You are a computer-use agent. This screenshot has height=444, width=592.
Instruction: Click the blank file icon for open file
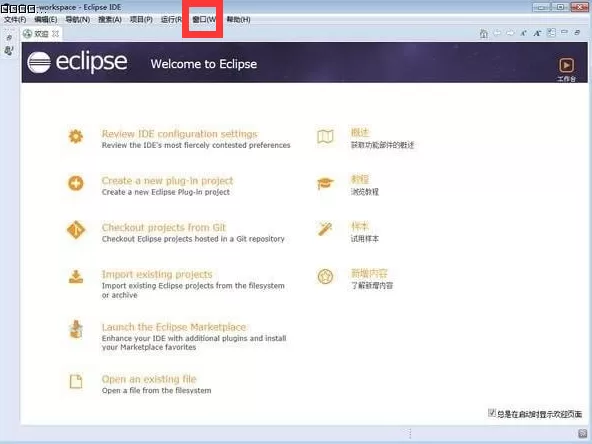[76, 381]
